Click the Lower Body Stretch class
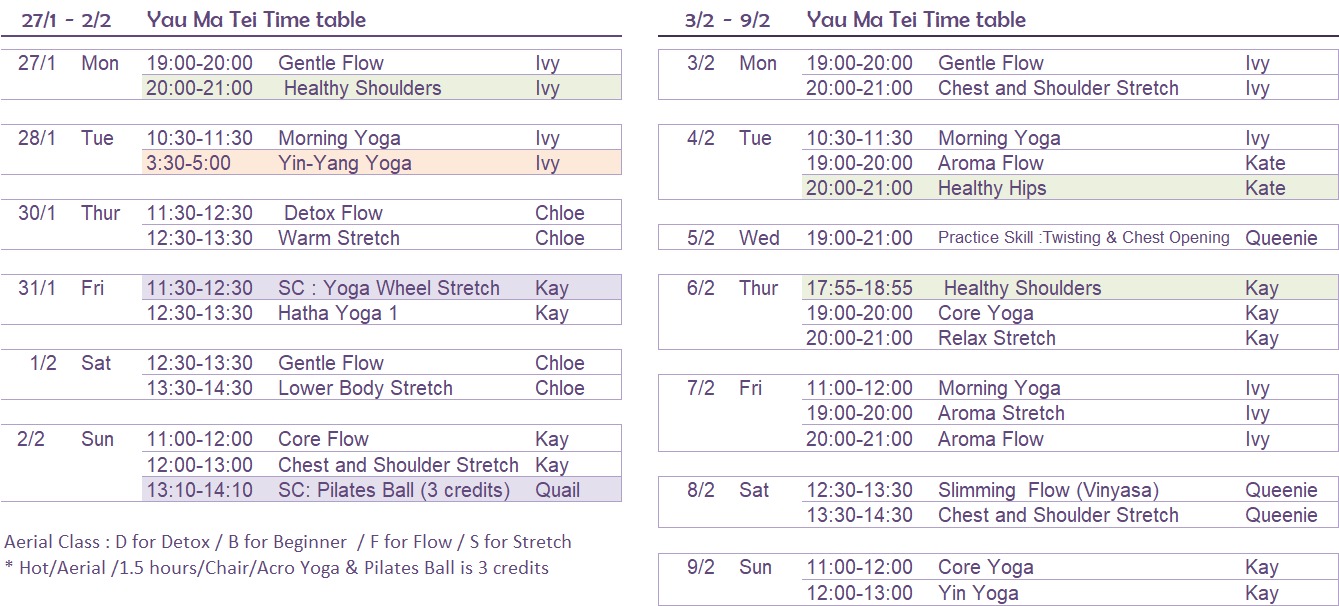The height and width of the screenshot is (606, 1339). pyautogui.click(x=365, y=388)
